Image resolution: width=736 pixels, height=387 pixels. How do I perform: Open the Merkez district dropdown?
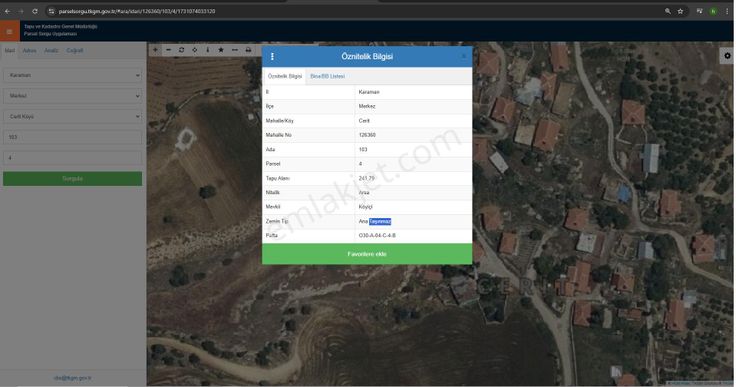click(73, 96)
